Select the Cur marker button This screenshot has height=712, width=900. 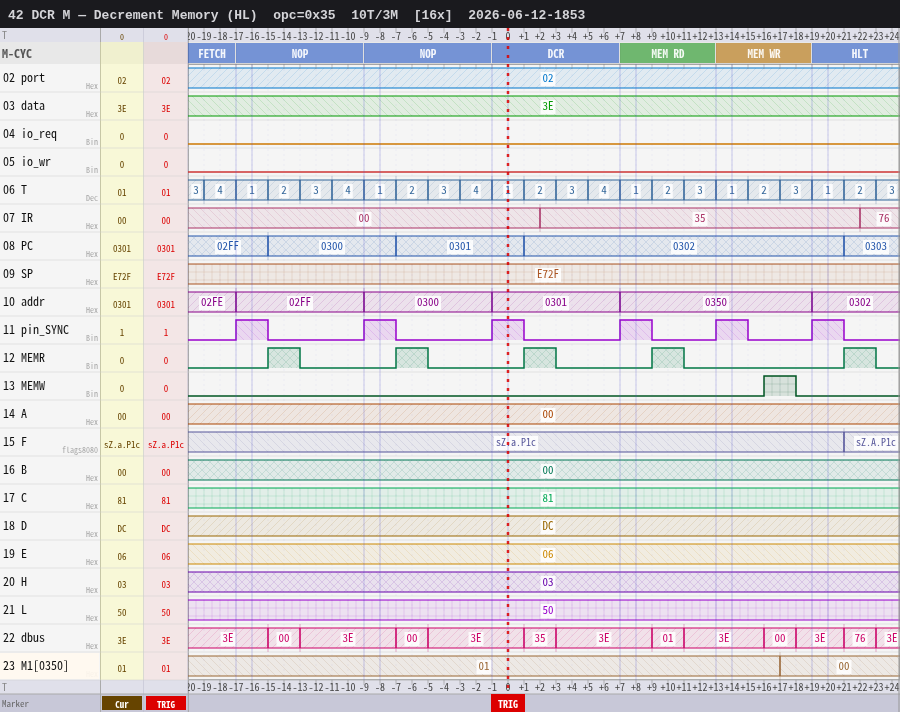pyautogui.click(x=122, y=704)
